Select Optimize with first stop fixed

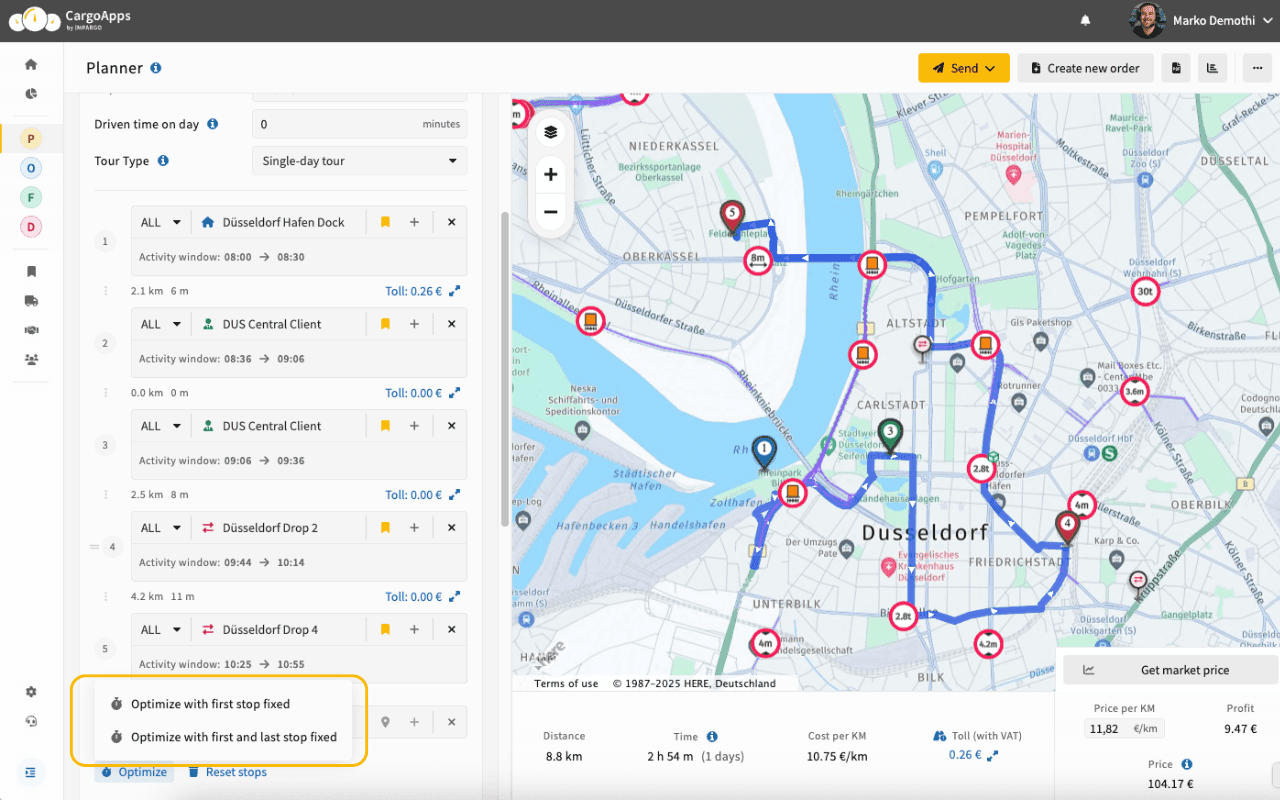click(210, 704)
